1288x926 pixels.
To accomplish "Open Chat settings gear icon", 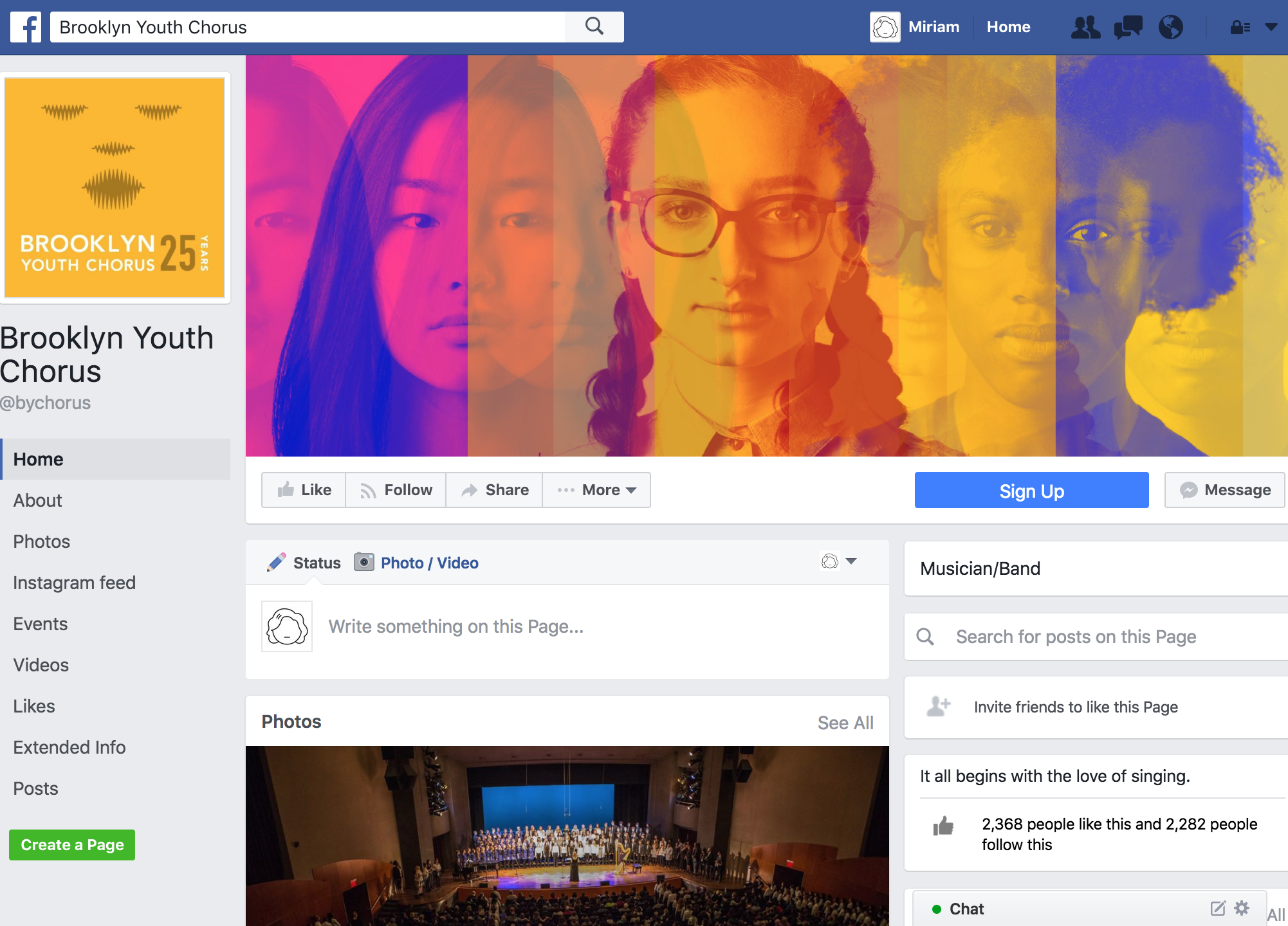I will (x=1242, y=908).
